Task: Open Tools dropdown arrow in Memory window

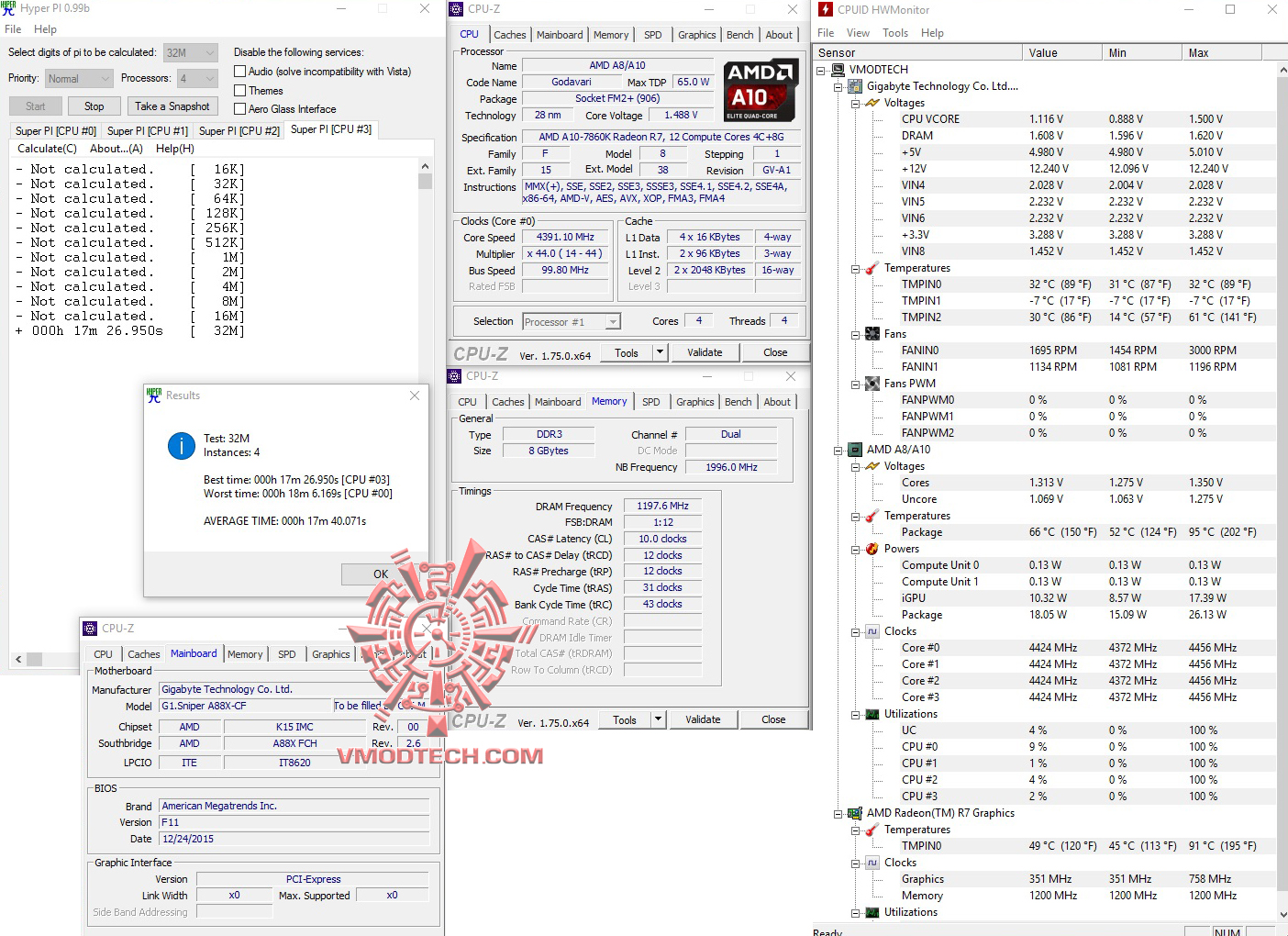Action: [x=657, y=719]
